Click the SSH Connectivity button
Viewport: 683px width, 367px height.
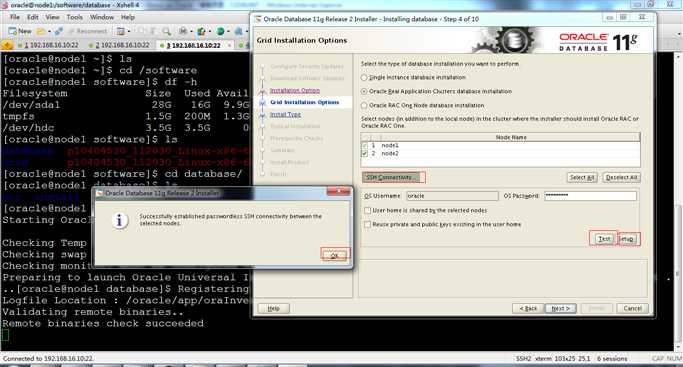[x=391, y=177]
